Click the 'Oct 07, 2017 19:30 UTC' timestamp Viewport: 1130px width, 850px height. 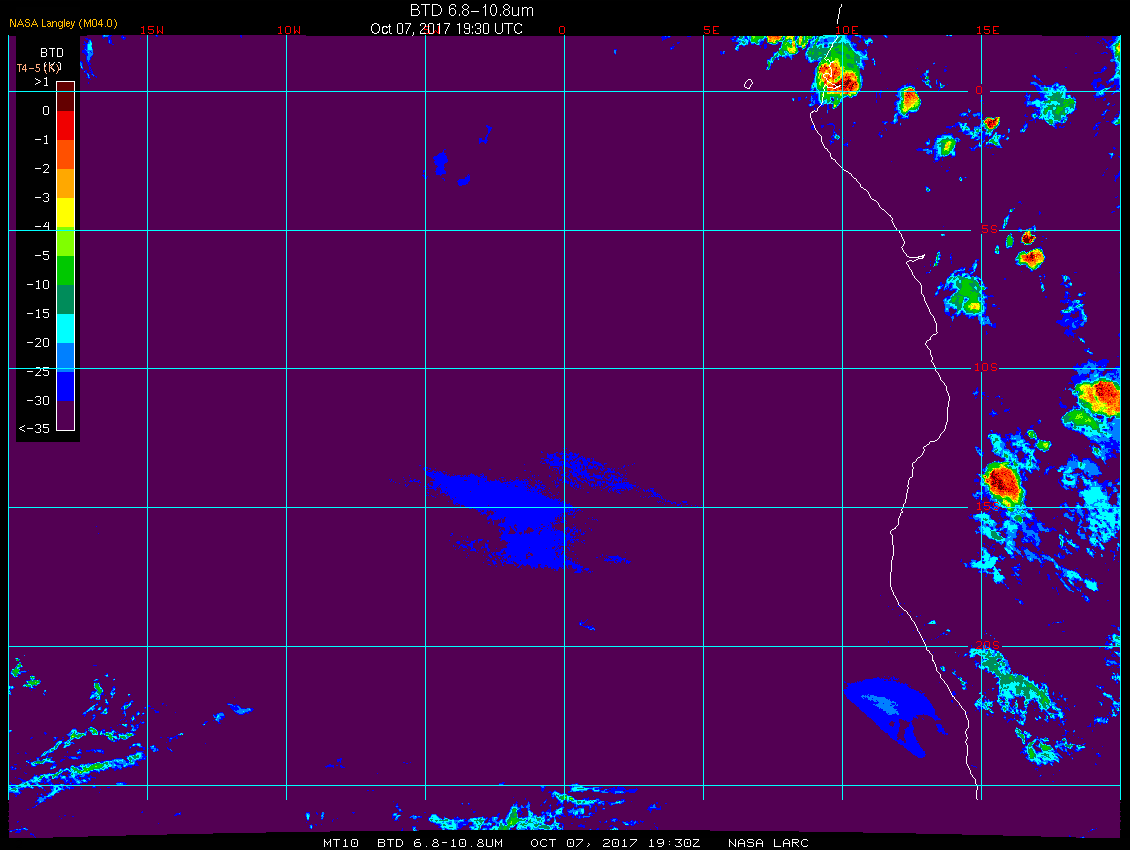pyautogui.click(x=446, y=29)
